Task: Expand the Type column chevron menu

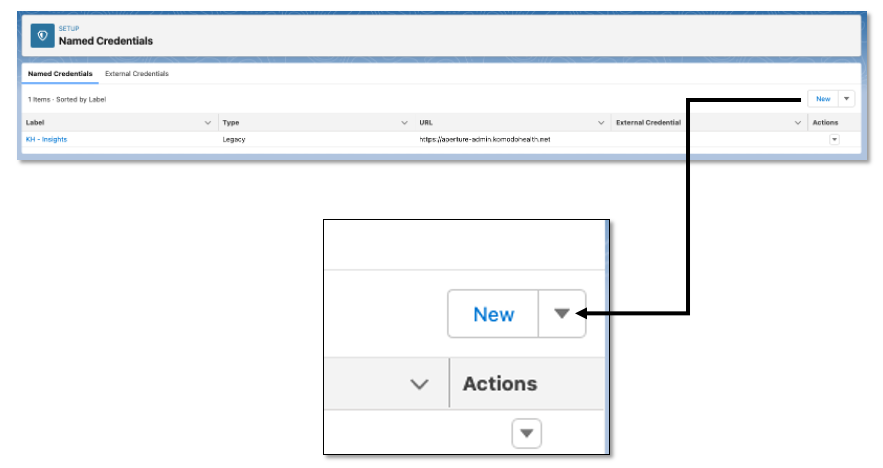Action: coord(404,123)
